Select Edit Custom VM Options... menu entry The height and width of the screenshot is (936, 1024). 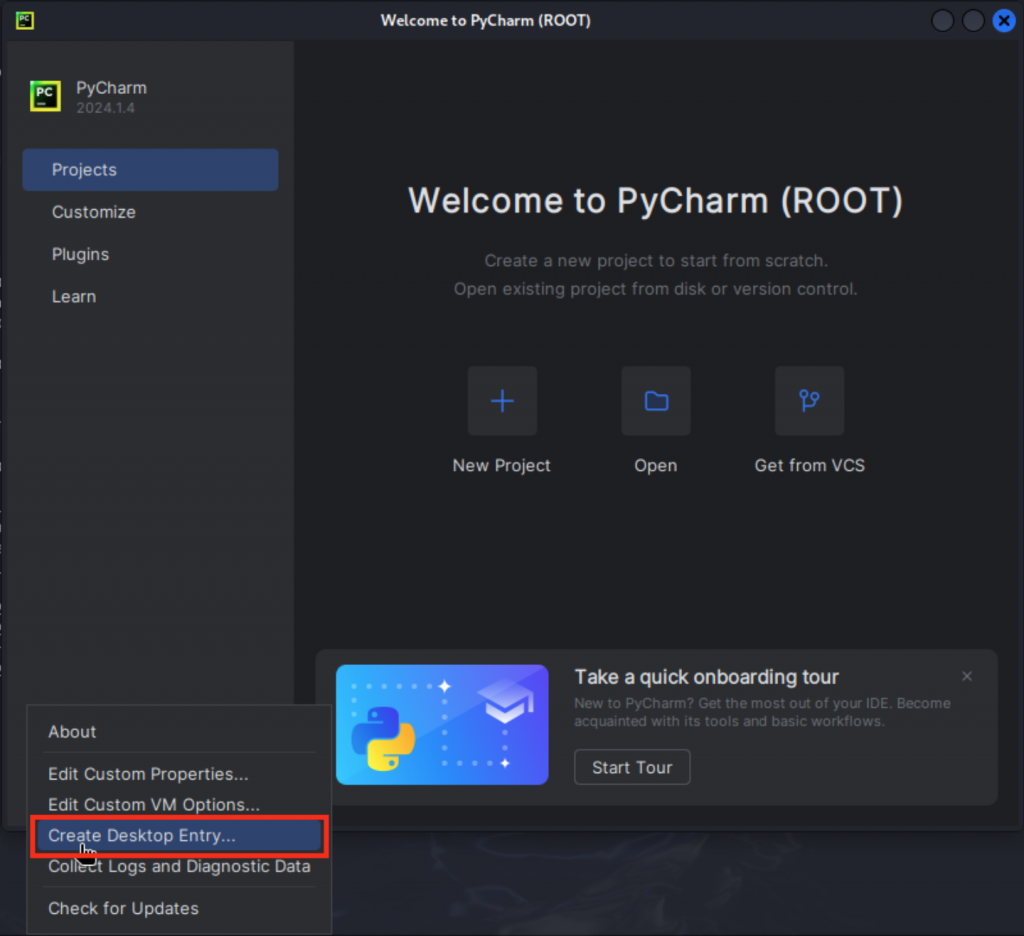tap(179, 805)
